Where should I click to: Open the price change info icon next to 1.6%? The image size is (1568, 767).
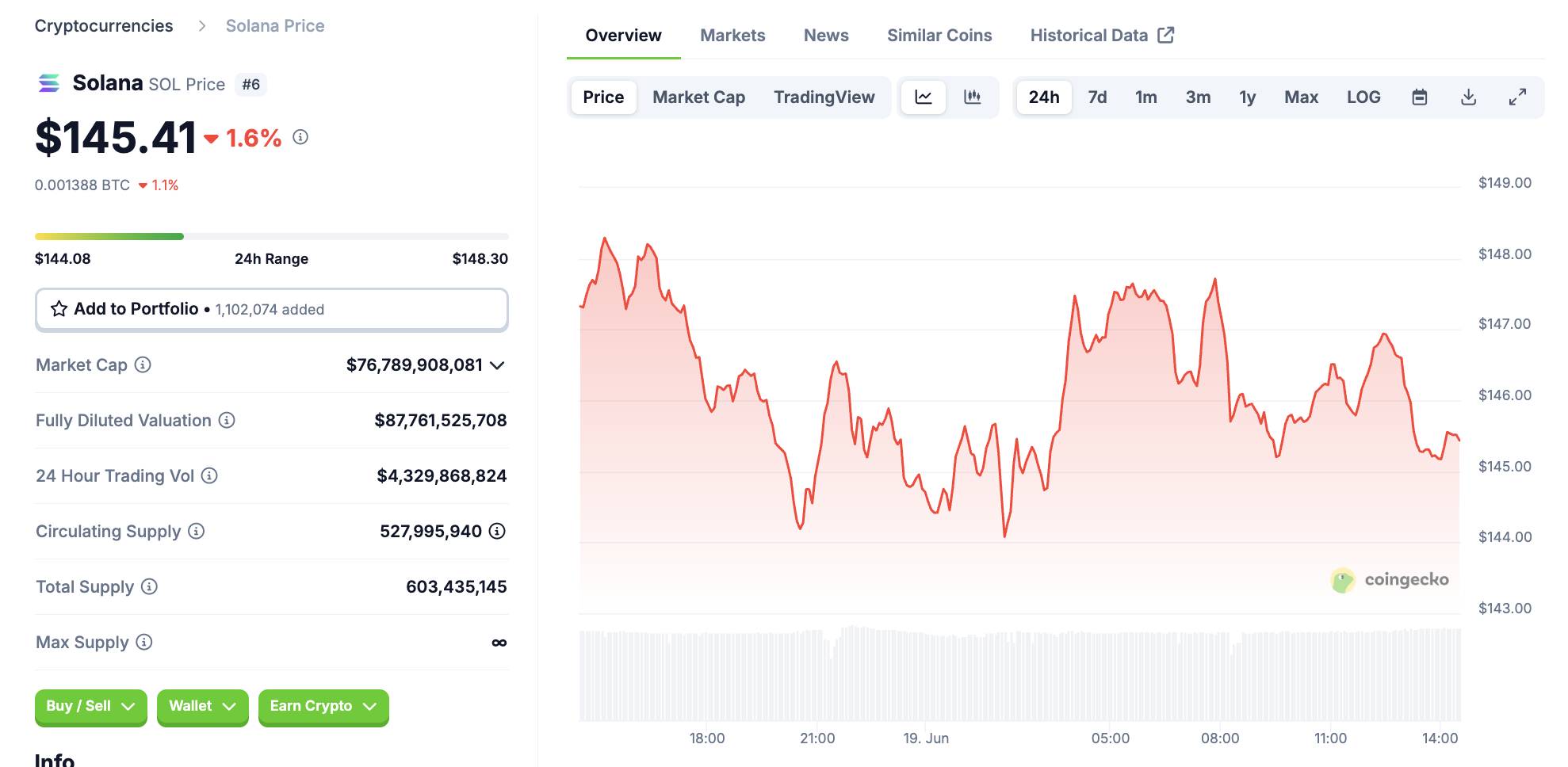click(300, 137)
